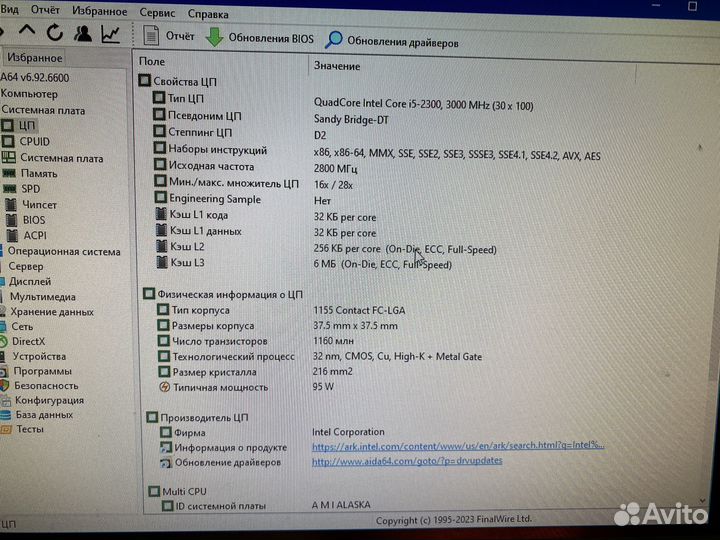This screenshot has height=540, width=720.
Task: Select the Engineering Sample row
Action: 215,199
